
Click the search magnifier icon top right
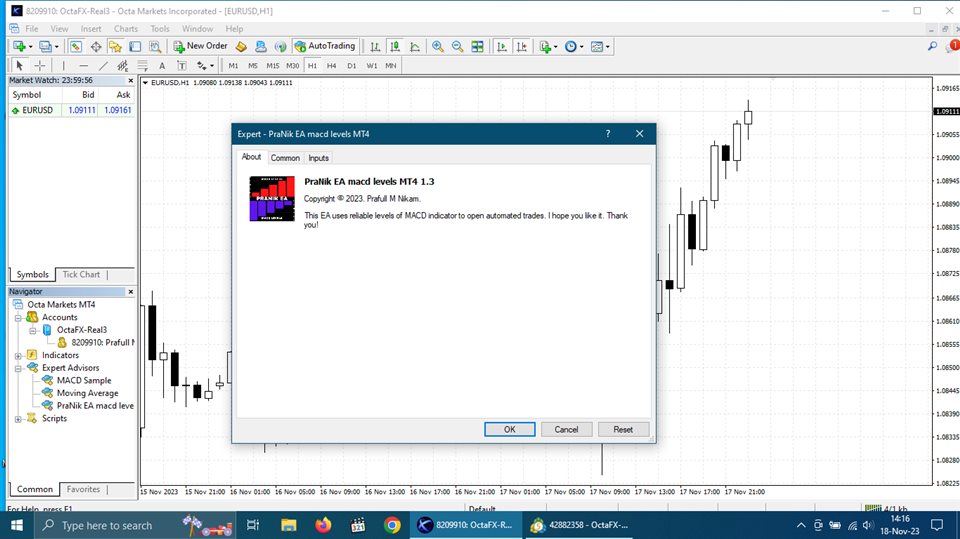(932, 47)
